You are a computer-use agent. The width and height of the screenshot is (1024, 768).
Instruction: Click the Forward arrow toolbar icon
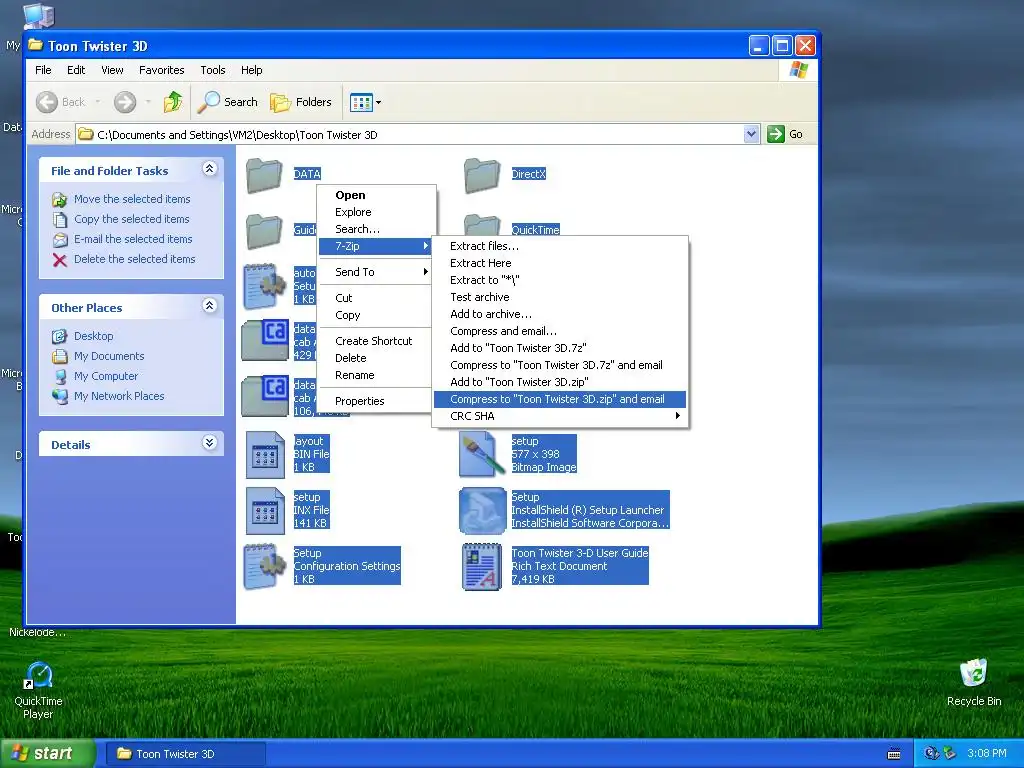125,102
